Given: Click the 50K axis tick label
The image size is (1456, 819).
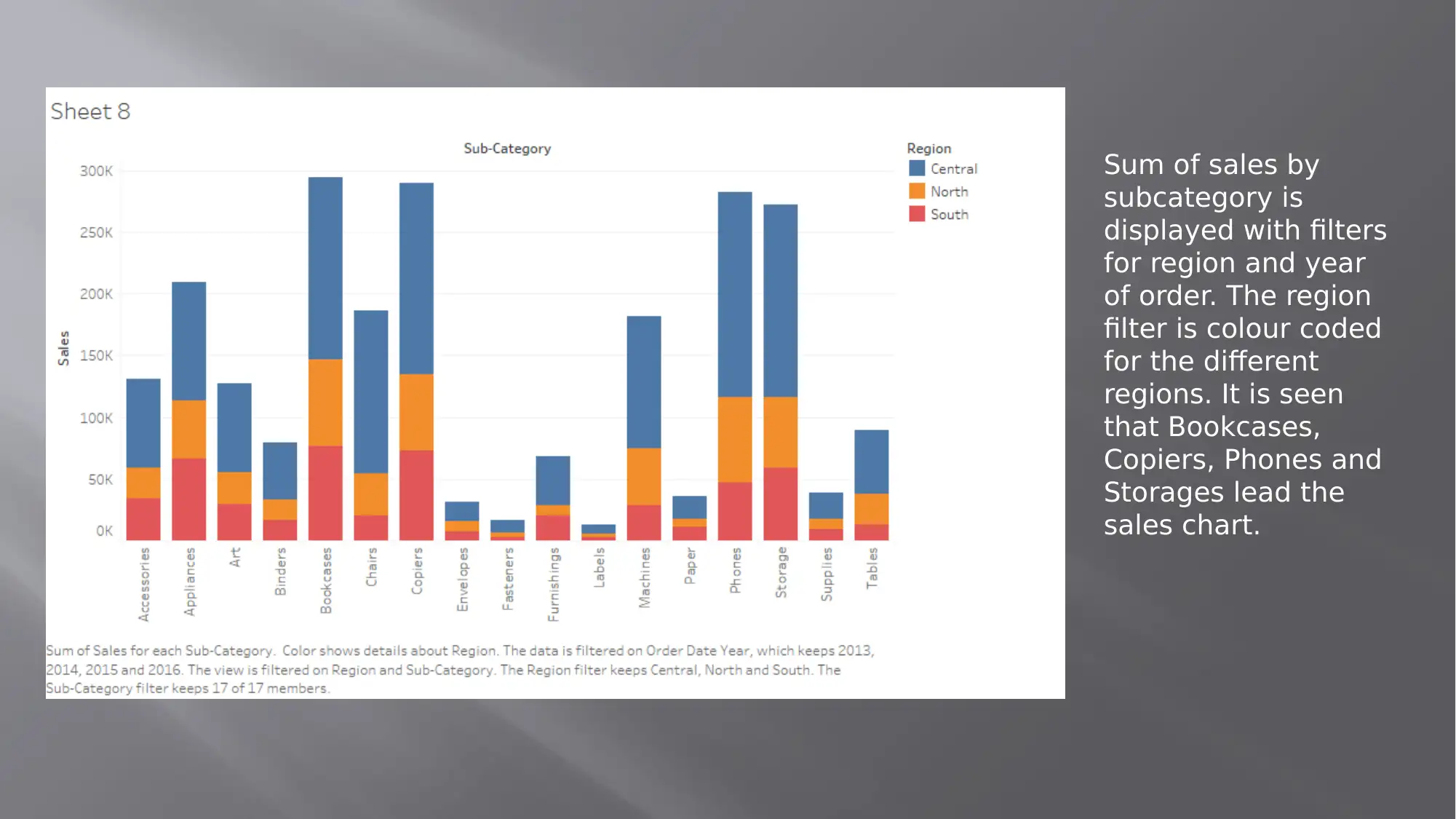Looking at the screenshot, I should coord(100,480).
